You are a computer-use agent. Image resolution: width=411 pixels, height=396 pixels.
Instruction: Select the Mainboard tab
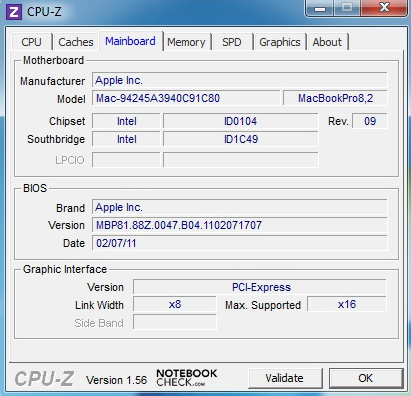[x=130, y=41]
